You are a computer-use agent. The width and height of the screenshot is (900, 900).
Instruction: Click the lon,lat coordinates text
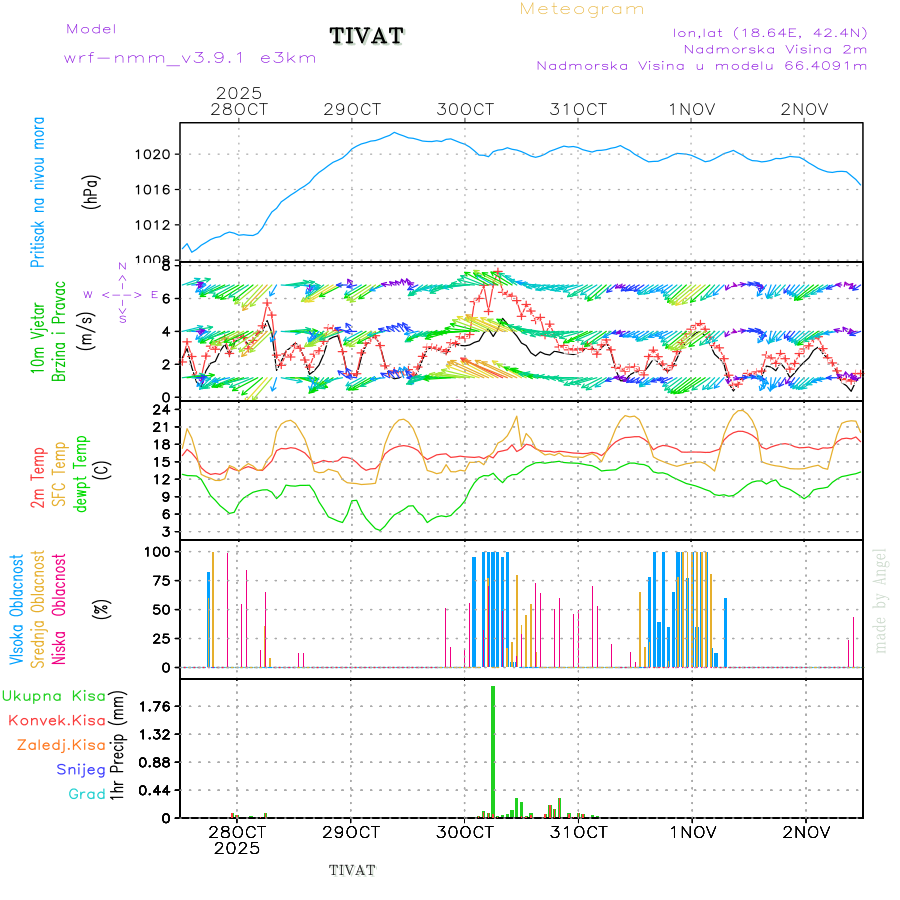(x=771, y=32)
